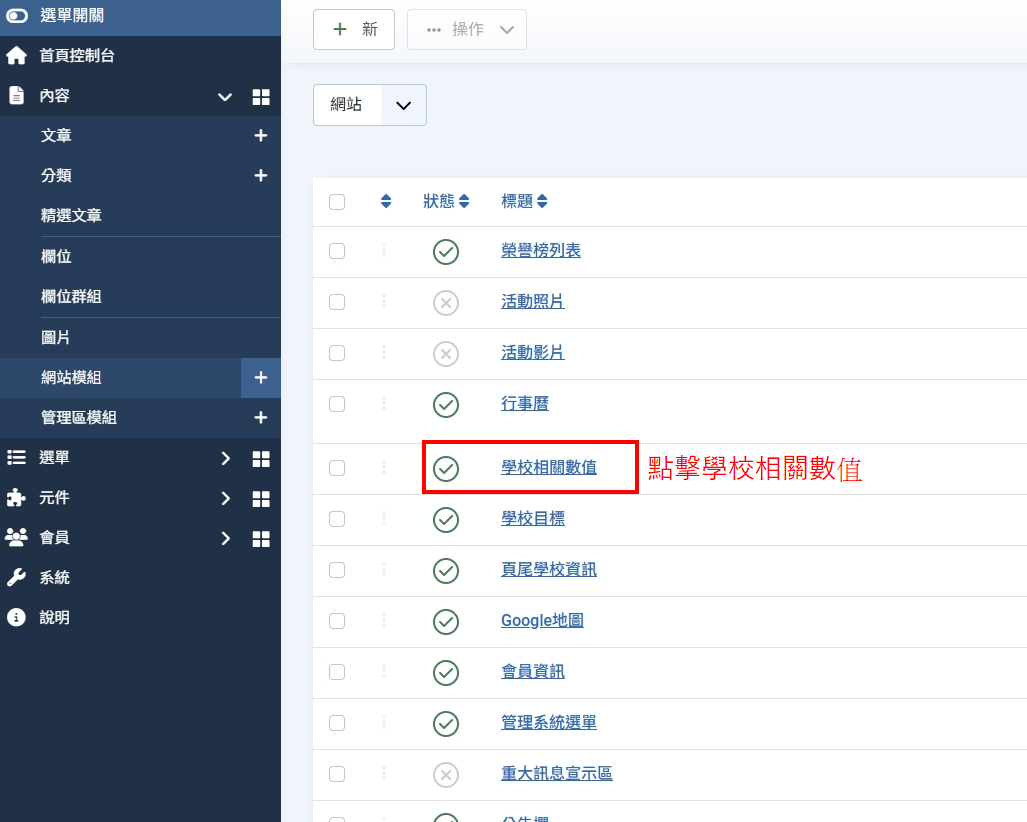The image size is (1027, 822).
Task: Open the 首頁控制台 home icon
Action: 17,56
